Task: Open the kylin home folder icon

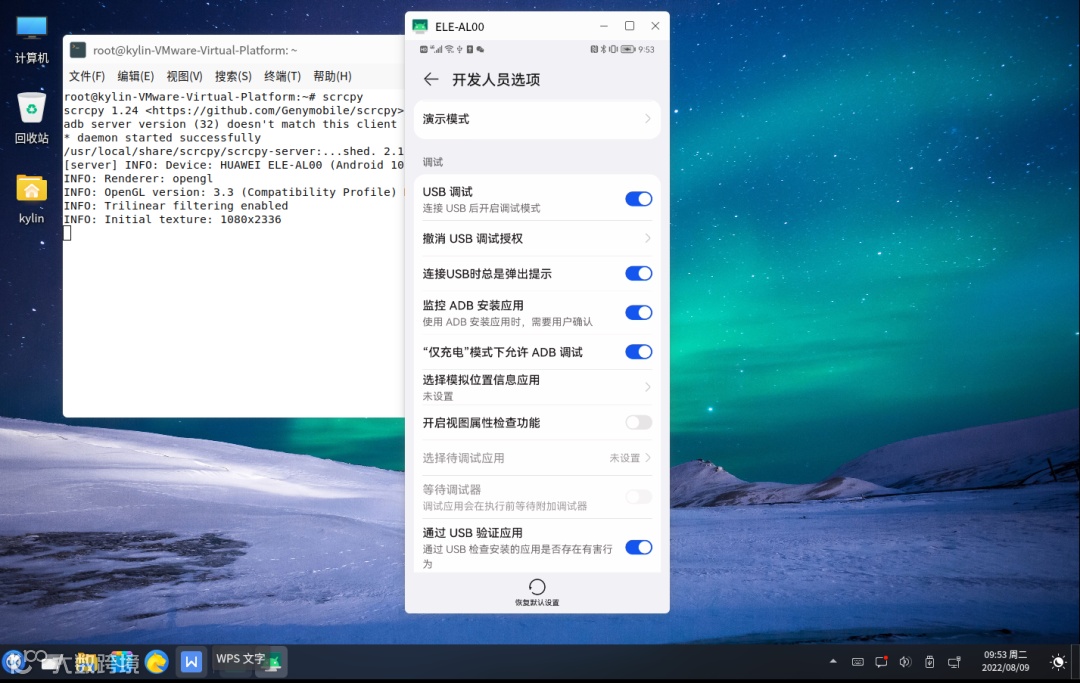Action: 32,198
